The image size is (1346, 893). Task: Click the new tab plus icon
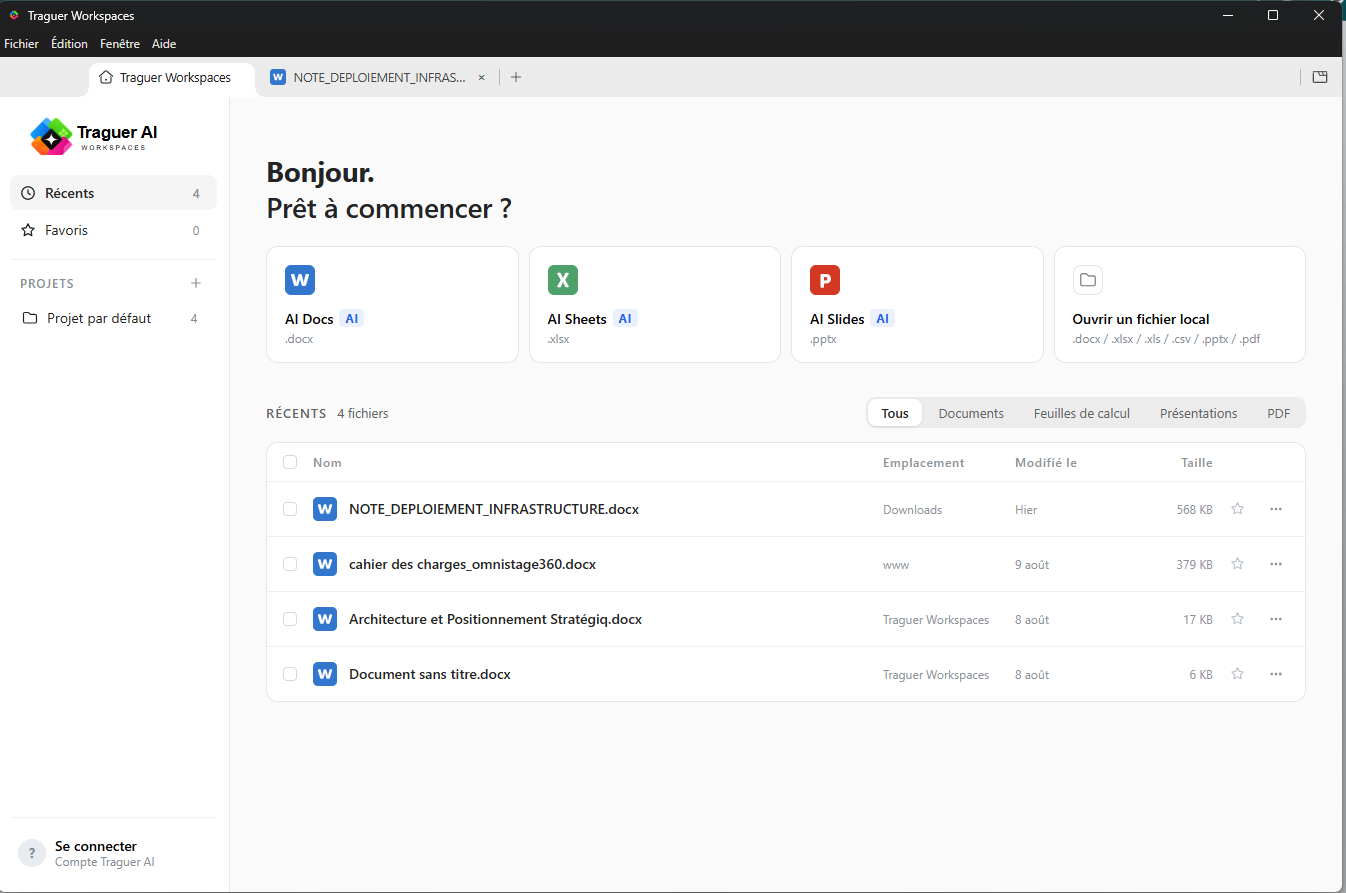[x=516, y=77]
